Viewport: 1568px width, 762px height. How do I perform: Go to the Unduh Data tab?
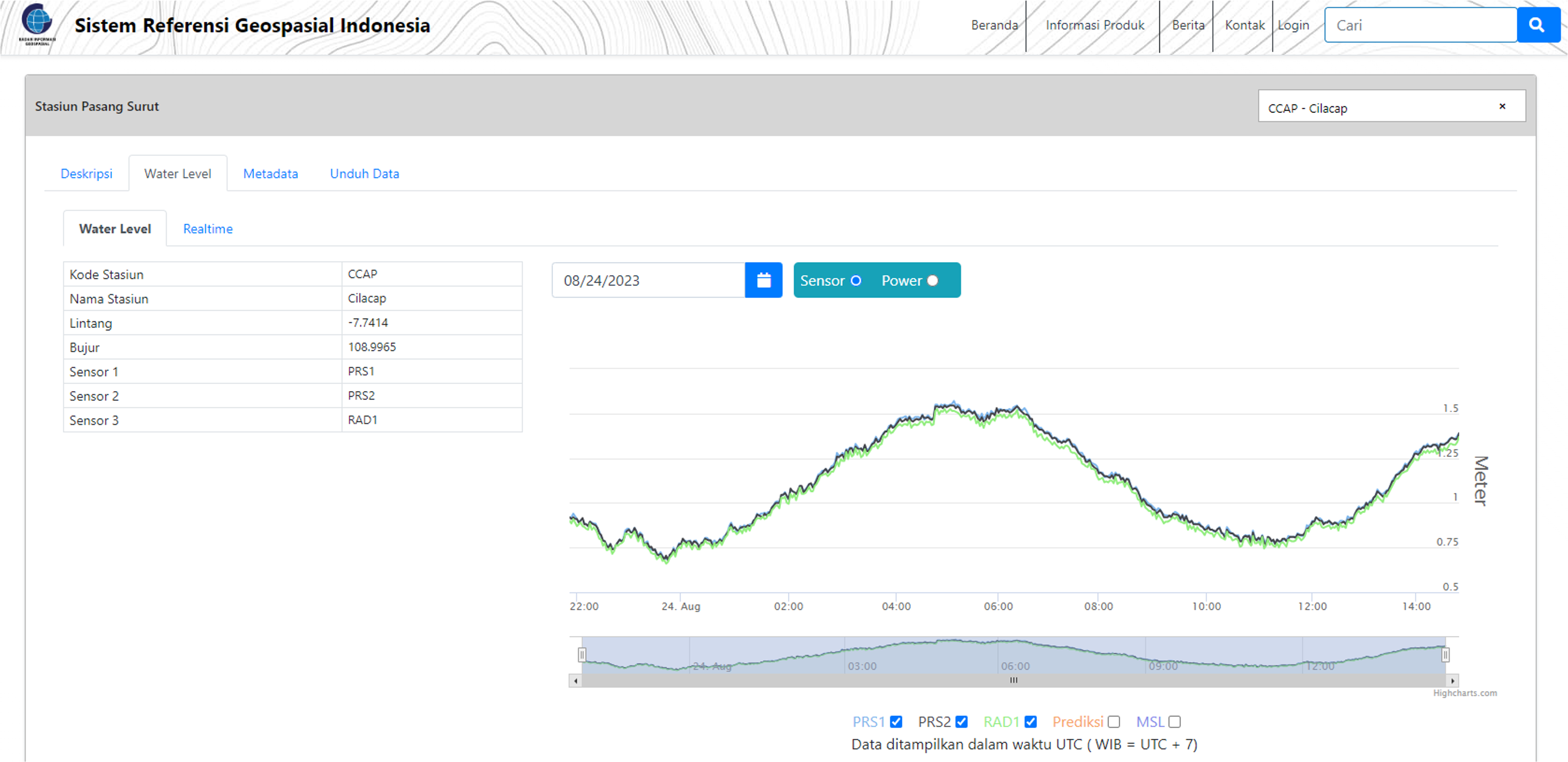[x=364, y=174]
